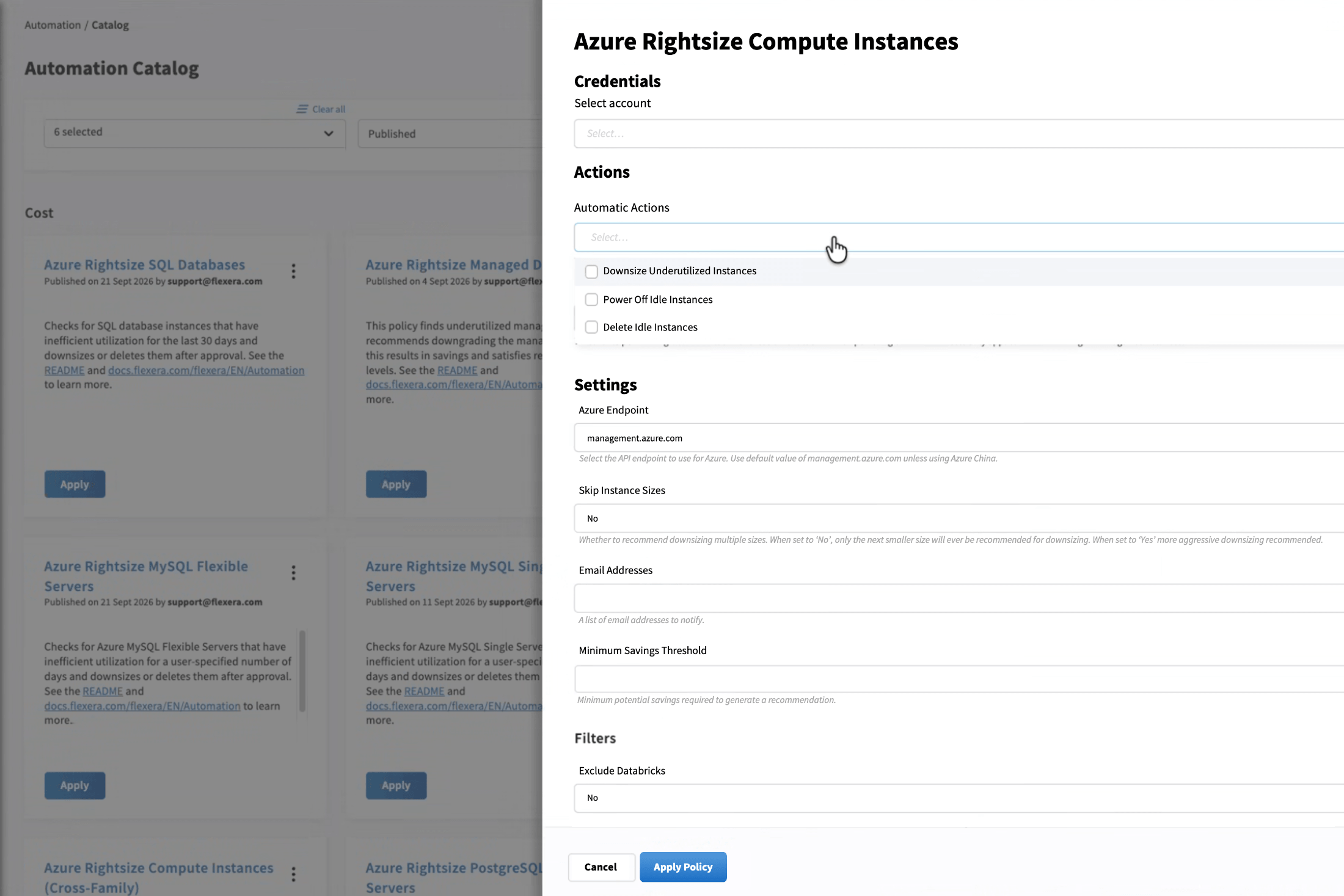The height and width of the screenshot is (896, 1344).
Task: Open the Automatic Actions select box
Action: tap(959, 237)
